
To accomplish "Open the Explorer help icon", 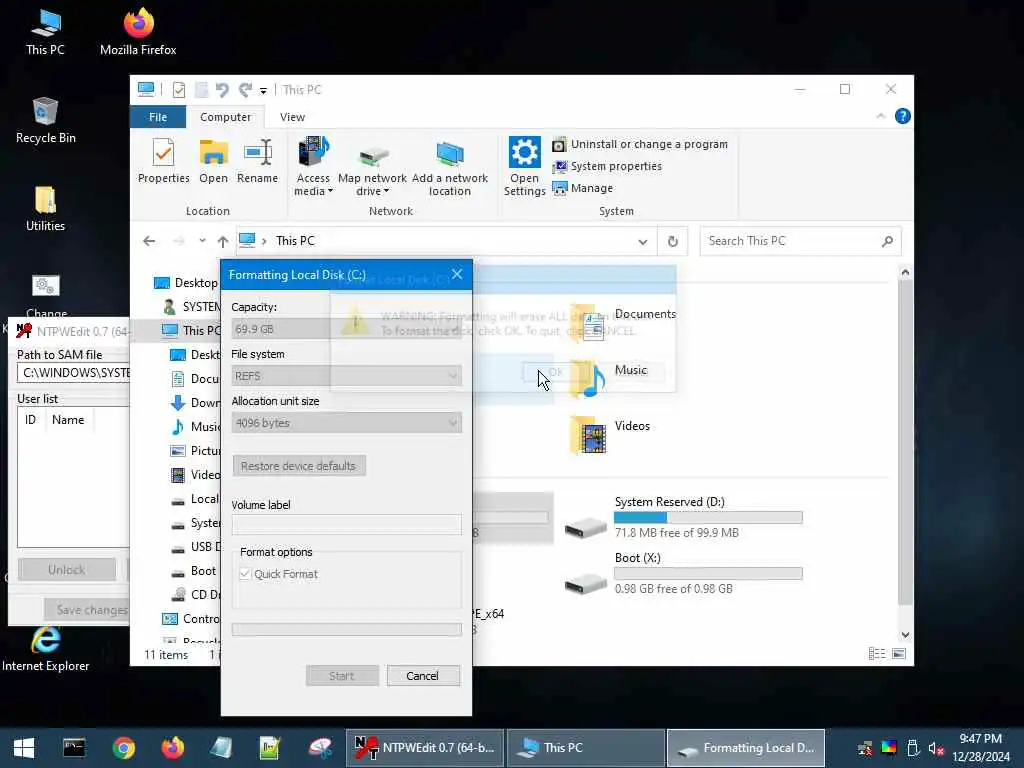I will click(903, 116).
